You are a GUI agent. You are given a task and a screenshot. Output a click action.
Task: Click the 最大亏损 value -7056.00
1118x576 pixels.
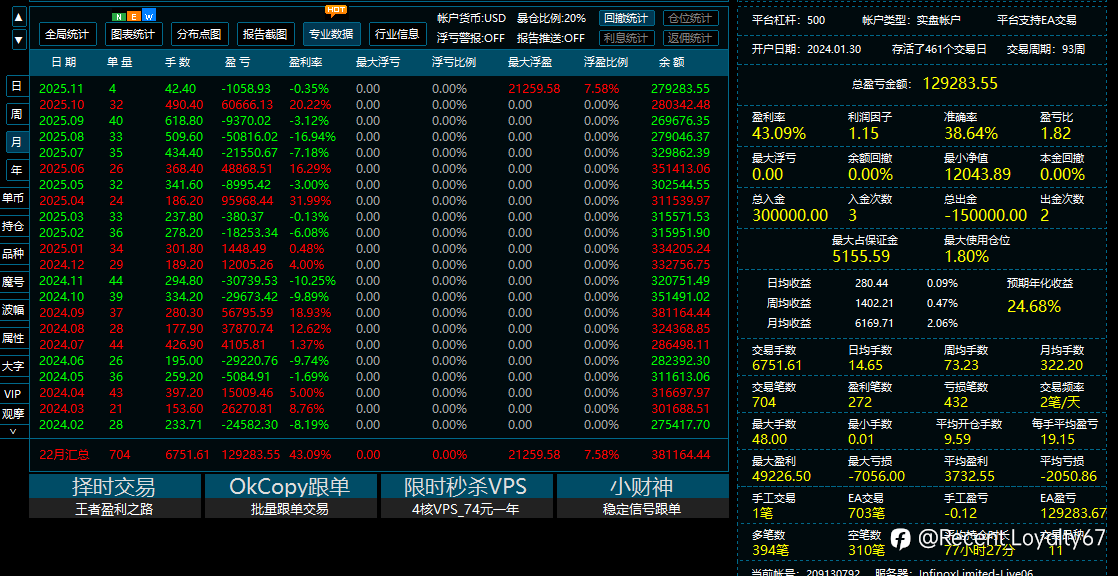(876, 476)
